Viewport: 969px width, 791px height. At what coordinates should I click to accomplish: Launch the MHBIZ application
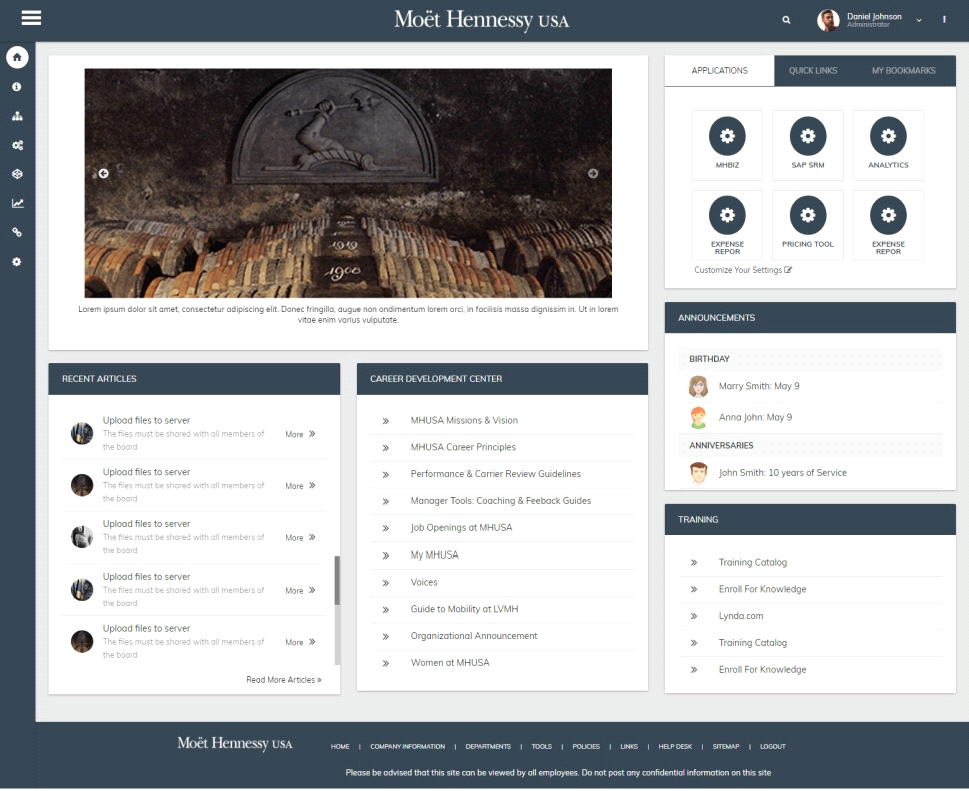(727, 145)
